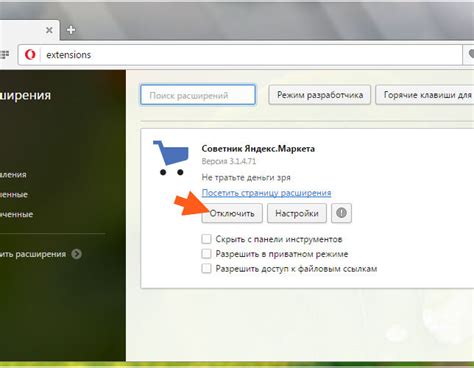Click the Opera logo in address bar
This screenshot has height=368, width=474.
coord(30,55)
